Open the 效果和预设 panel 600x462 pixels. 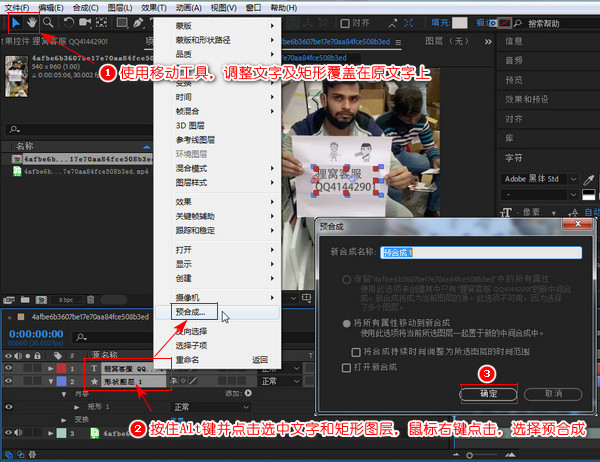point(527,100)
